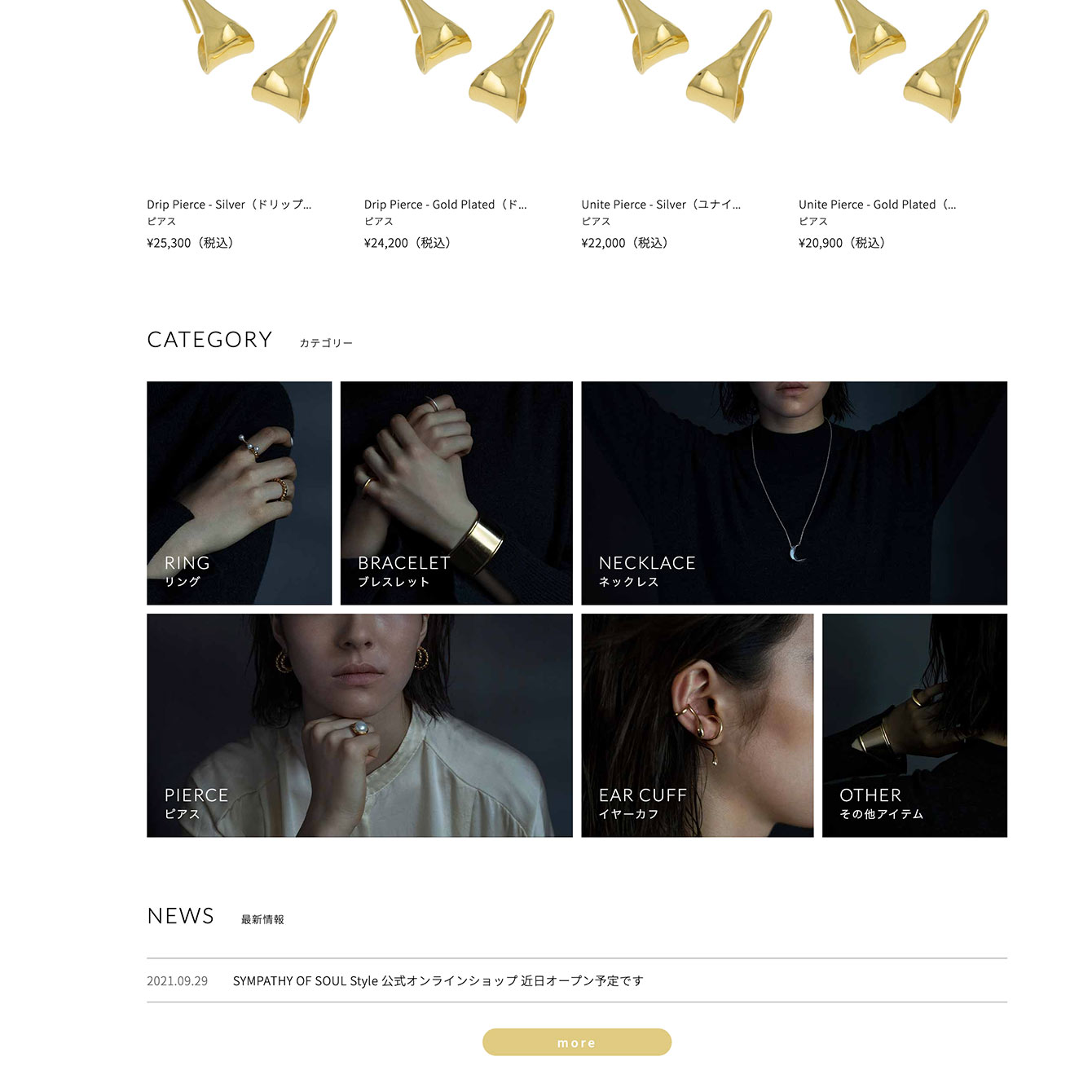Open the PIERCE category tile
This screenshot has width=1092, height=1092.
coord(359,725)
